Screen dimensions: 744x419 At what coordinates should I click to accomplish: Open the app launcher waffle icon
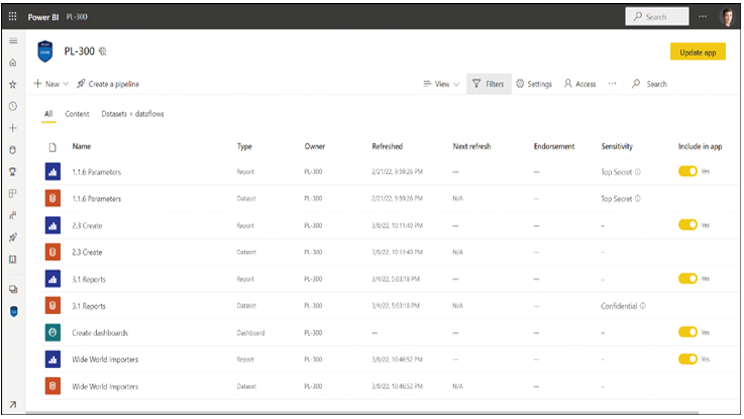tap(12, 16)
